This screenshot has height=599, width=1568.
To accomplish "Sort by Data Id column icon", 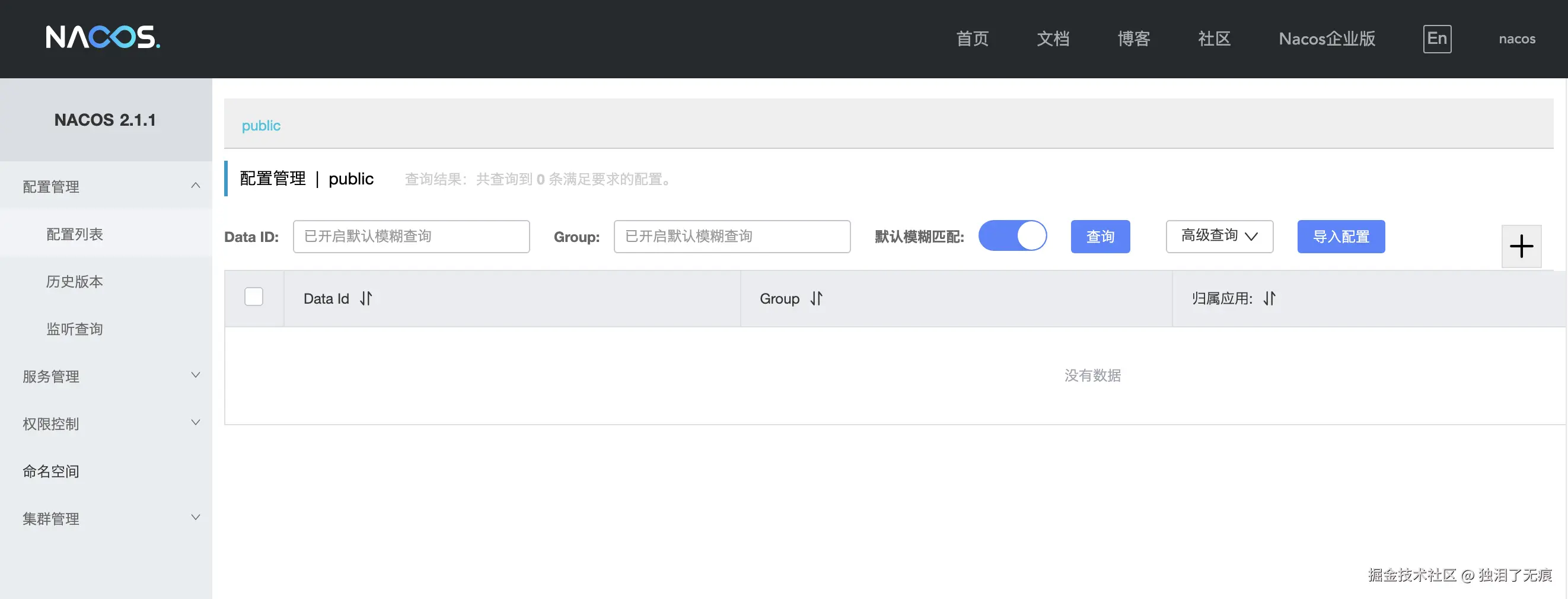I will pos(366,298).
